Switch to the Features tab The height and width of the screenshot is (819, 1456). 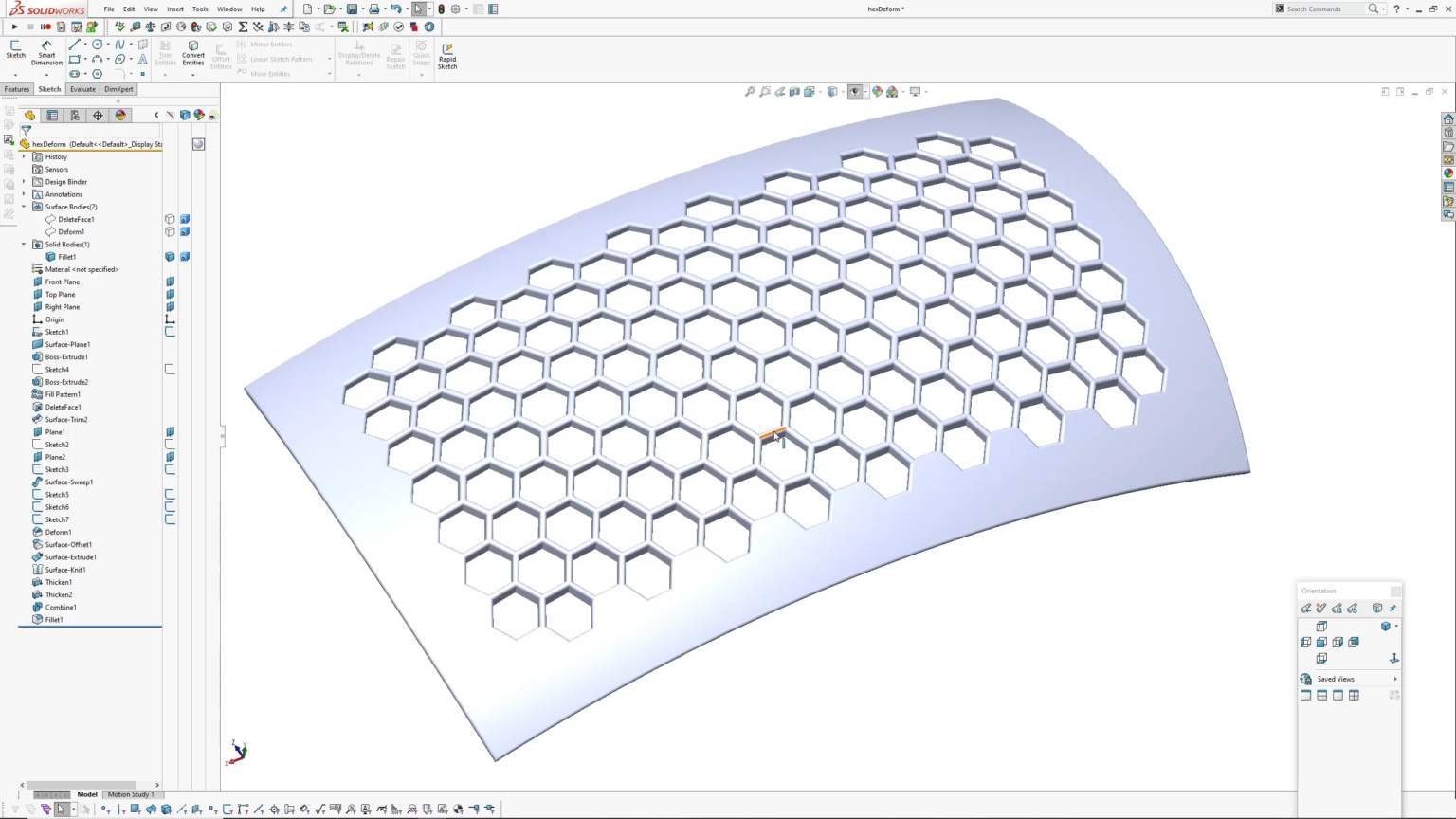click(x=17, y=89)
